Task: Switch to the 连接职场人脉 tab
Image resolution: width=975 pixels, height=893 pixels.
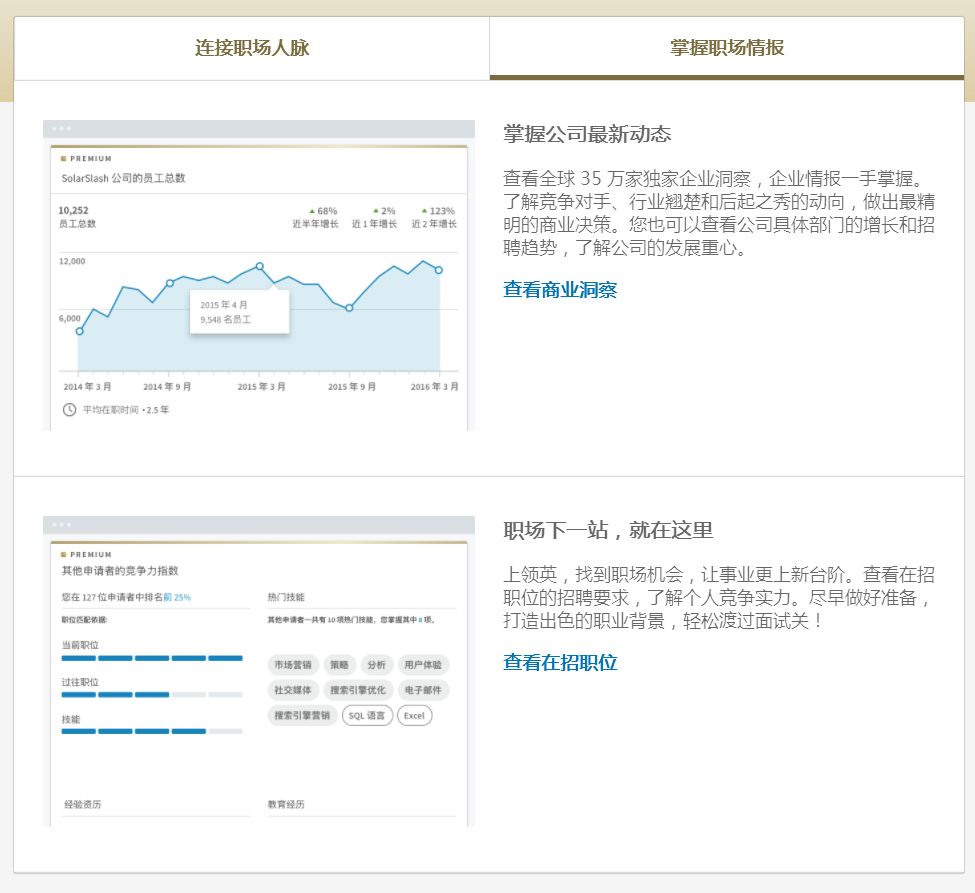Action: tap(252, 48)
